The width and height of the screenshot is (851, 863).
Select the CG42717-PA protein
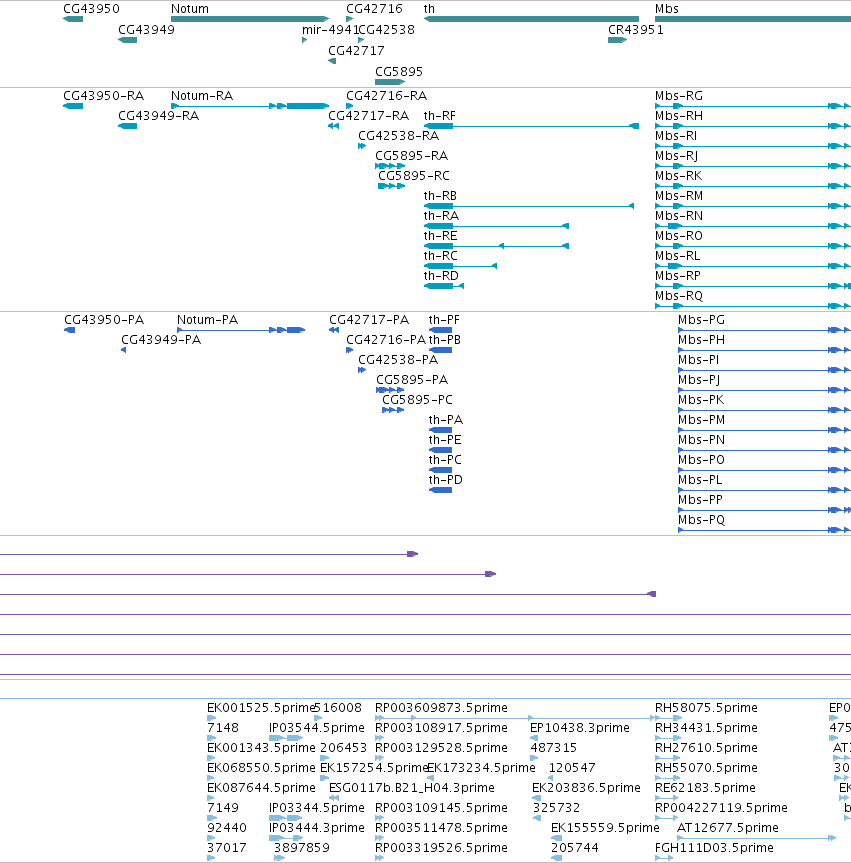334,330
